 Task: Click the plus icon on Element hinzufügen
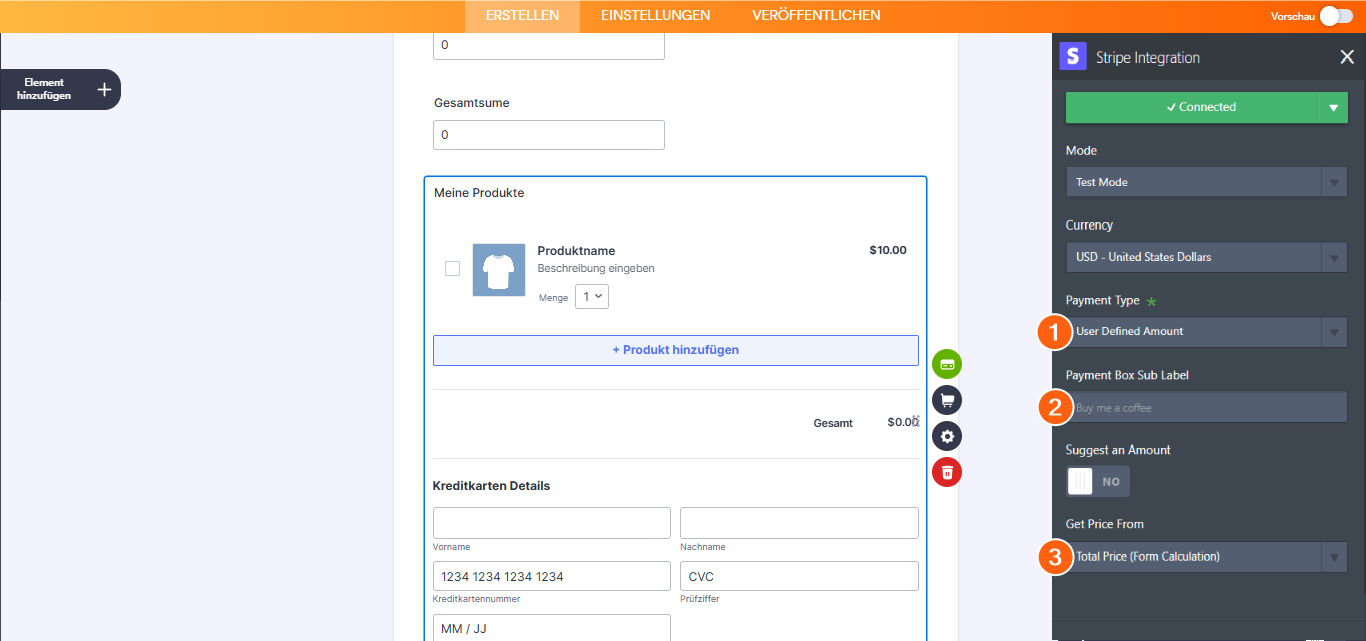[104, 89]
